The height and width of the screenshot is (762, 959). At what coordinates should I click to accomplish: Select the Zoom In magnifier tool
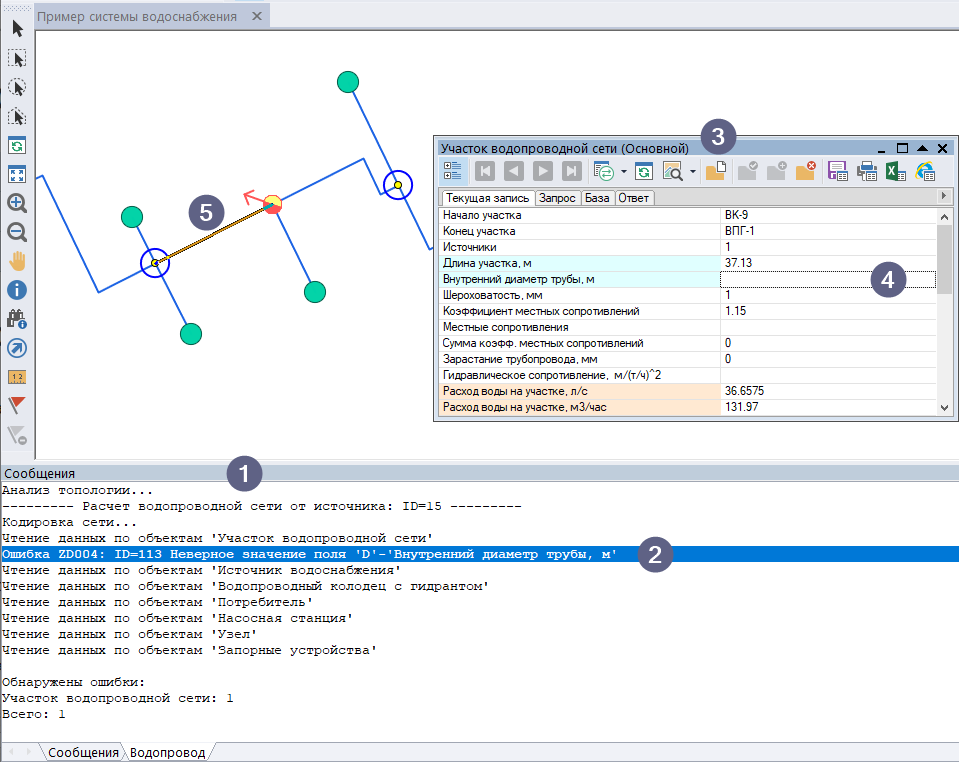[x=17, y=203]
